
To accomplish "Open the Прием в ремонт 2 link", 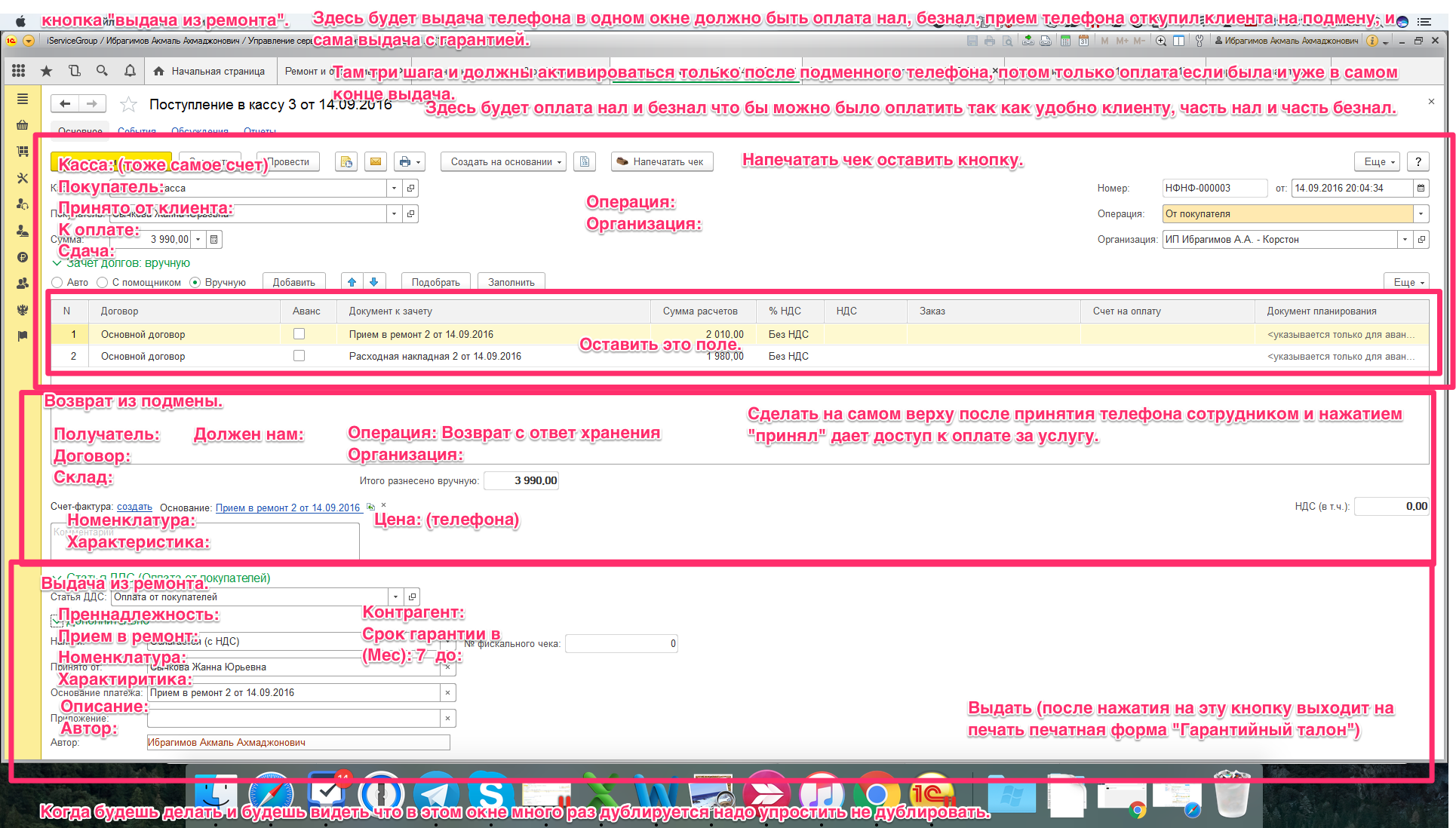I will 287,508.
